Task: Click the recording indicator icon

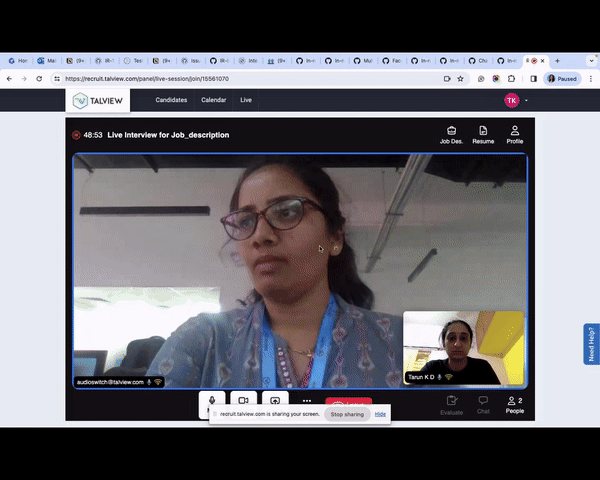Action: point(76,135)
